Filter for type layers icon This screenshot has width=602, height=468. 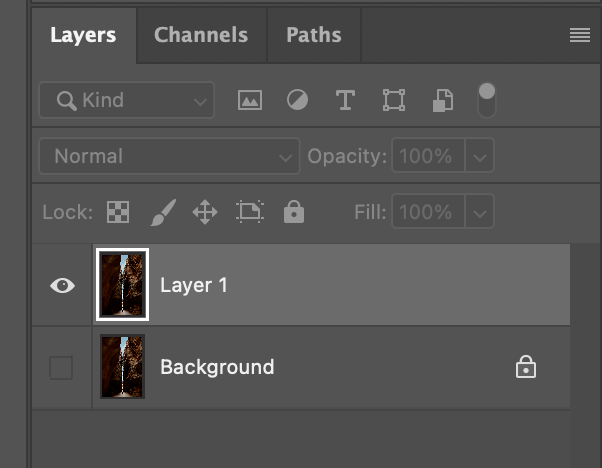pyautogui.click(x=345, y=100)
